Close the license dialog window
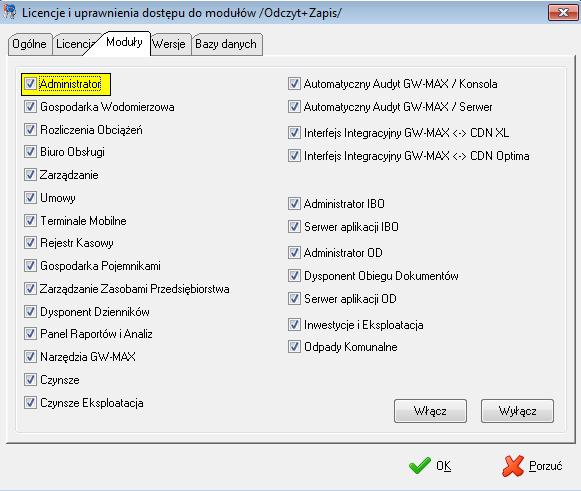Viewport: 581px width, 491px height. click(x=563, y=13)
